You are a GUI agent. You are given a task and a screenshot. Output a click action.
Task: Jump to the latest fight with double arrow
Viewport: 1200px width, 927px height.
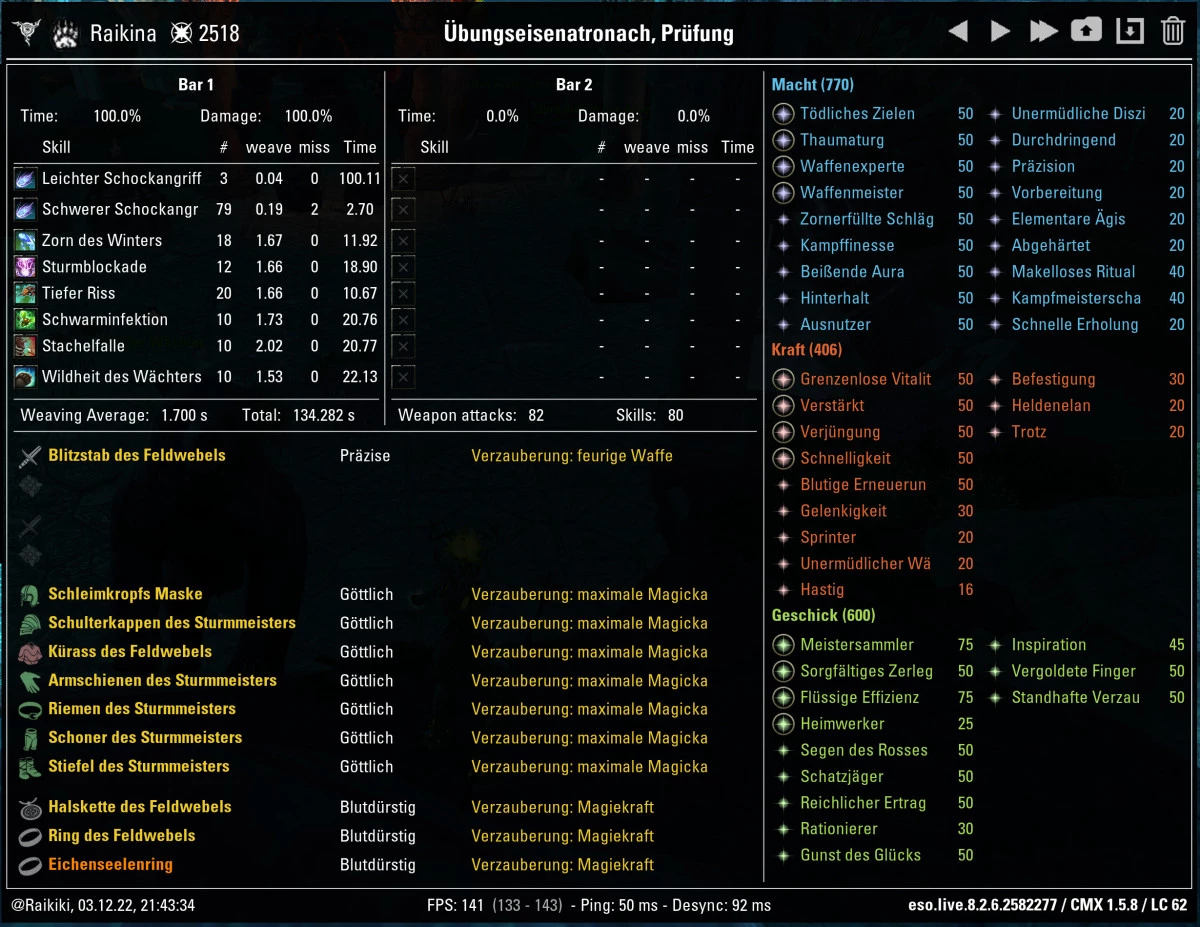coord(1044,32)
